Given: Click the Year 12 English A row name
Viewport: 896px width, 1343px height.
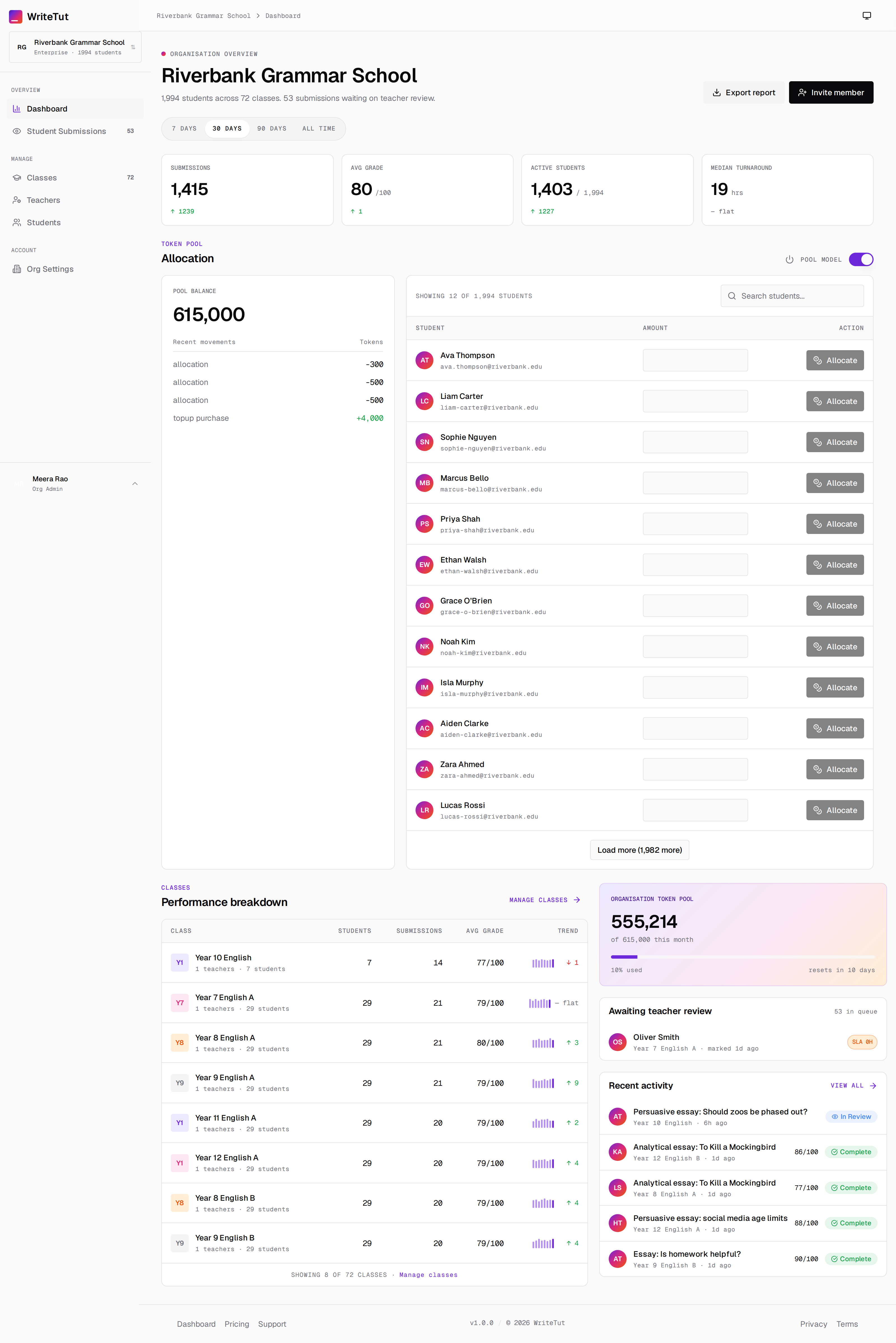Looking at the screenshot, I should (x=226, y=1158).
